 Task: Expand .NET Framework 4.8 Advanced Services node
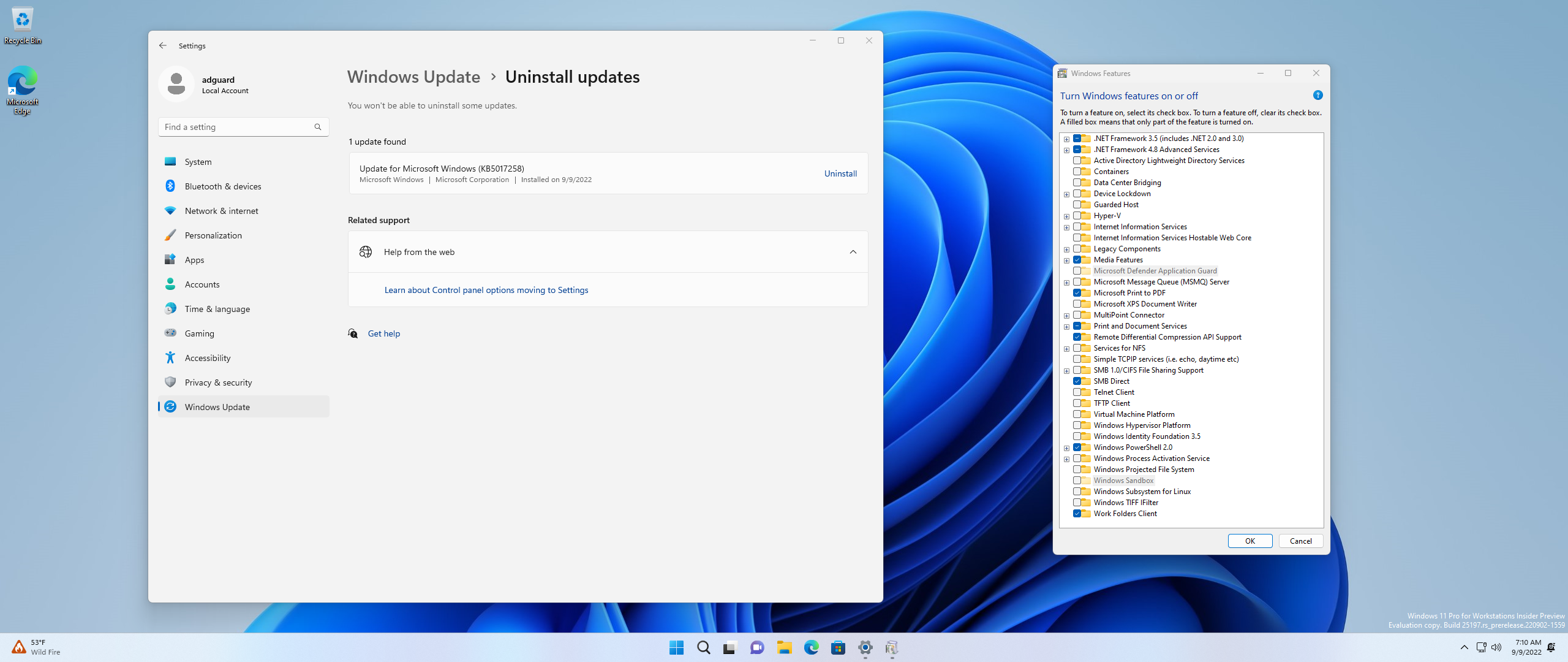point(1066,150)
